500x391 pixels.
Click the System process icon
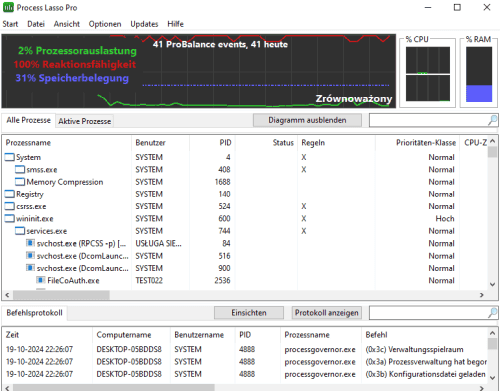pos(10,157)
